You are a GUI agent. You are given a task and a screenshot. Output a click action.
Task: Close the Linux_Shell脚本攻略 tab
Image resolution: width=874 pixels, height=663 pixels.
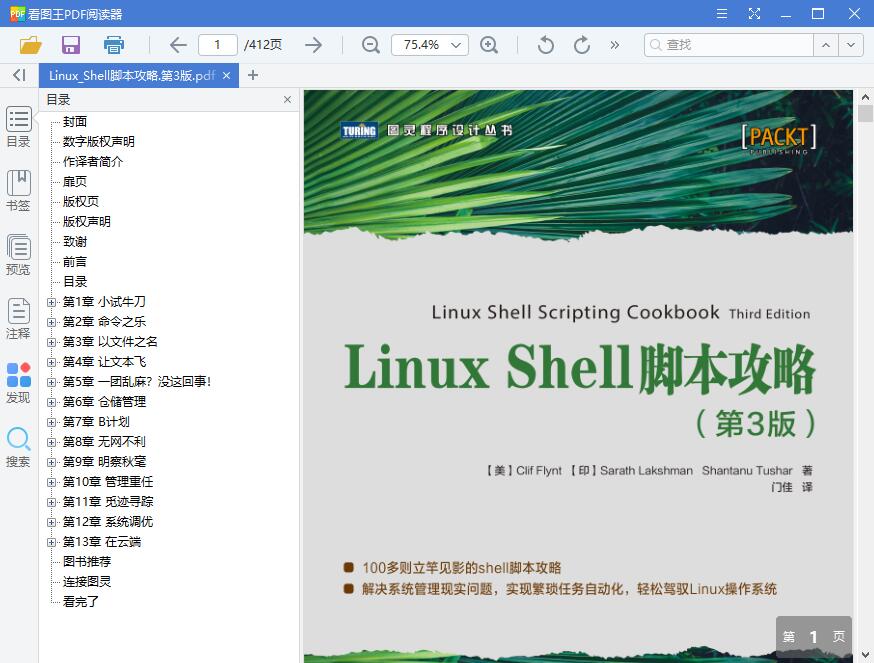(226, 75)
